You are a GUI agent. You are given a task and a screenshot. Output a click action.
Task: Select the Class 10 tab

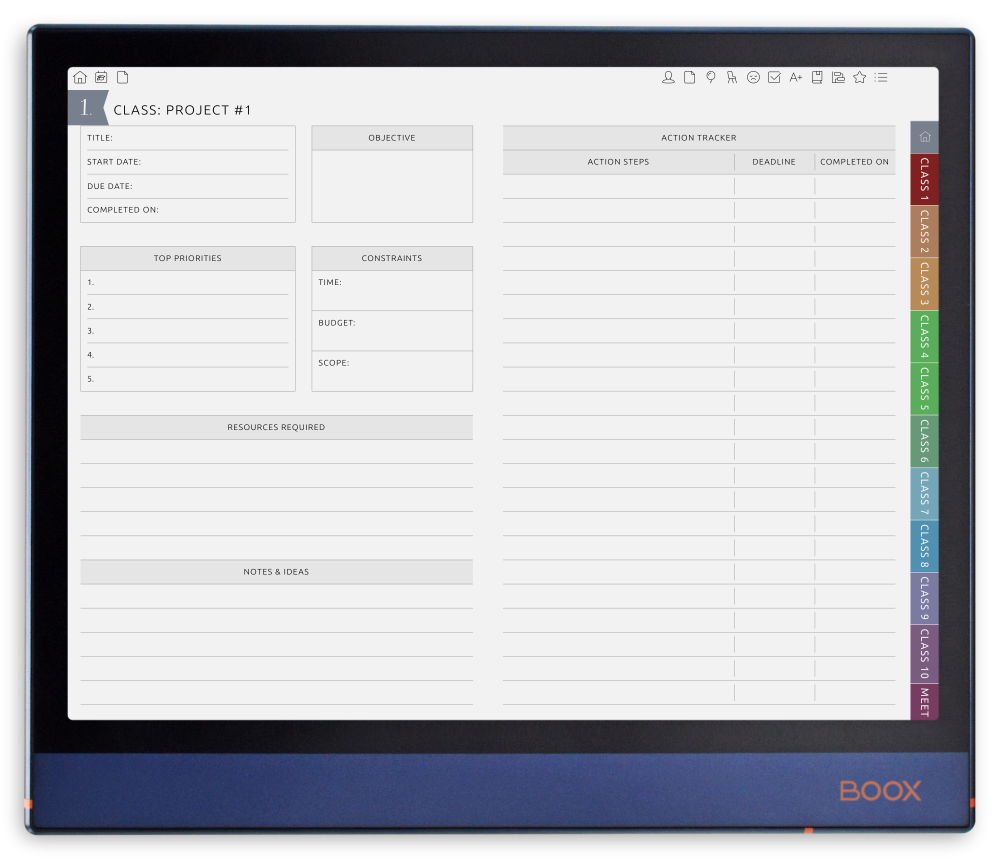coord(923,651)
